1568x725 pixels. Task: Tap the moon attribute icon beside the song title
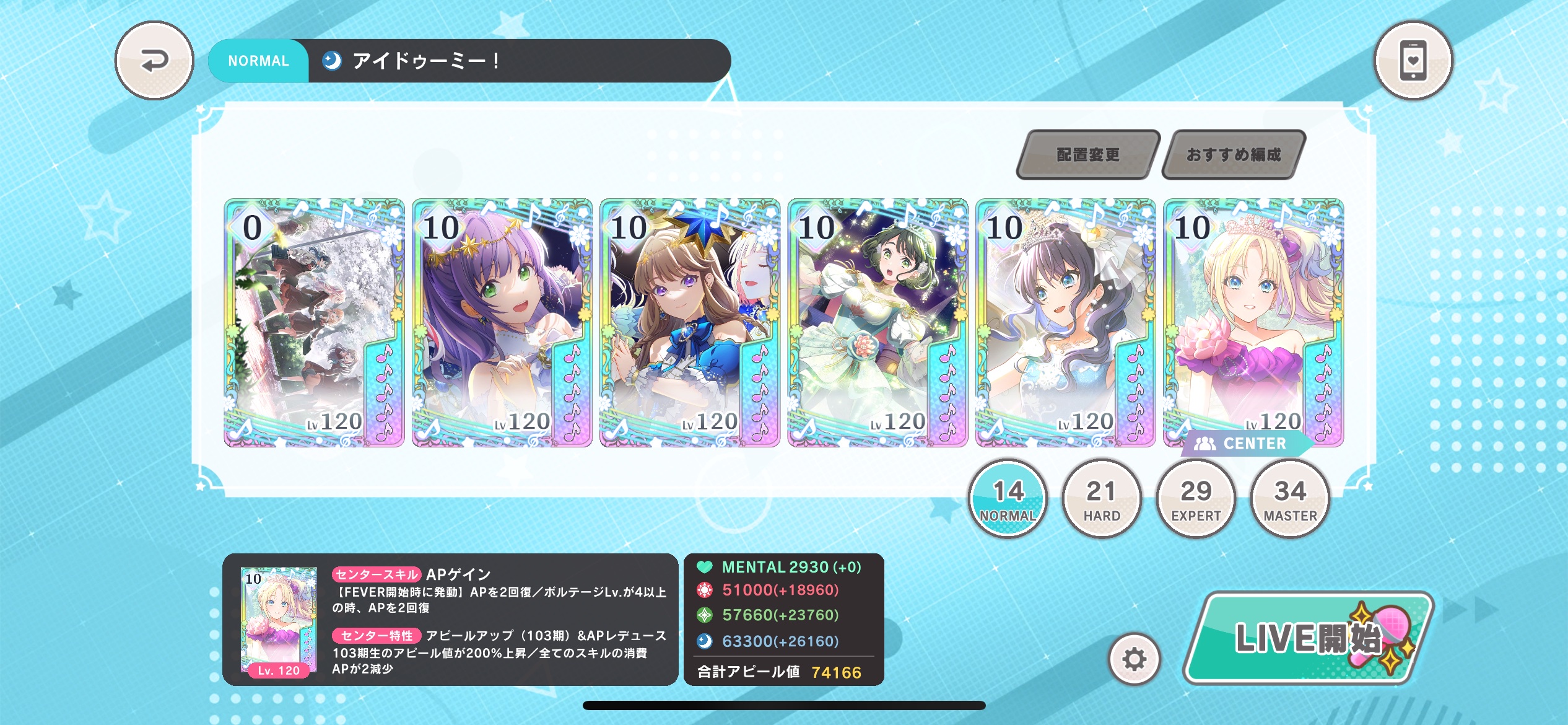pos(332,61)
